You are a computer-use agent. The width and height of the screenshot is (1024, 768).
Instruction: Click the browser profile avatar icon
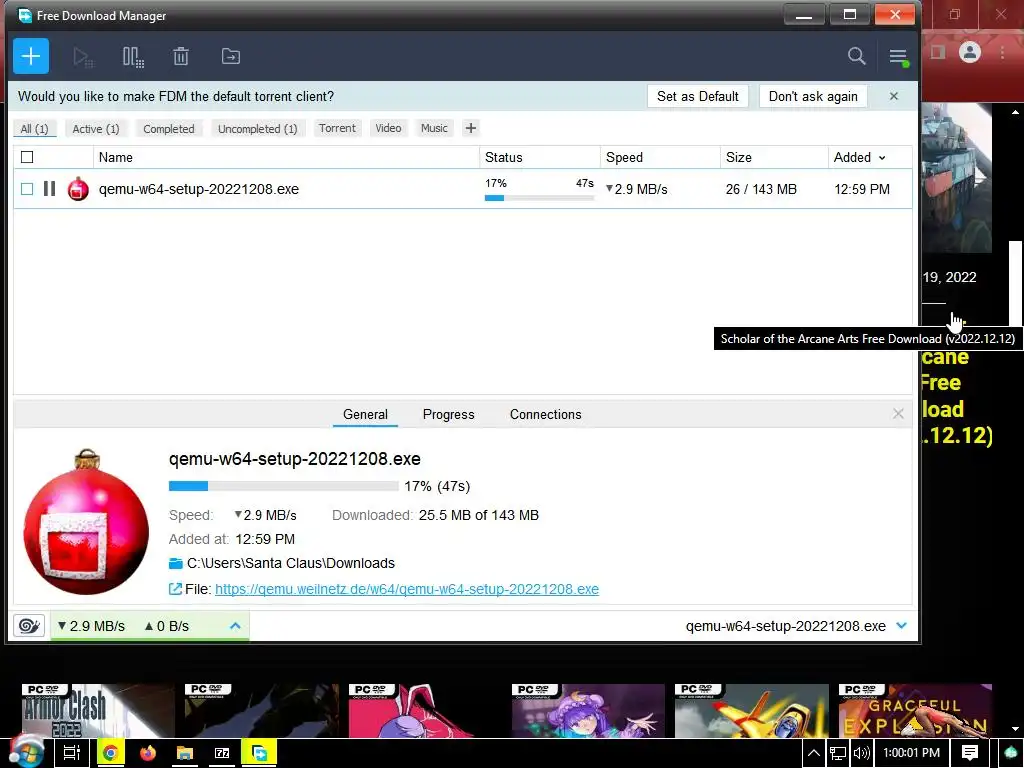[970, 52]
